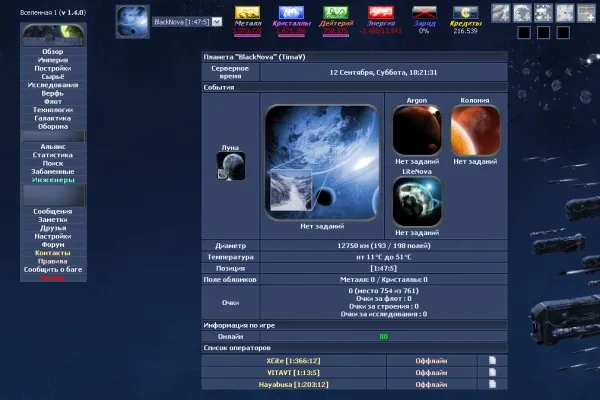600x400 pixels.
Task: Select the LiteNova planet thumbnail
Action: [x=417, y=201]
